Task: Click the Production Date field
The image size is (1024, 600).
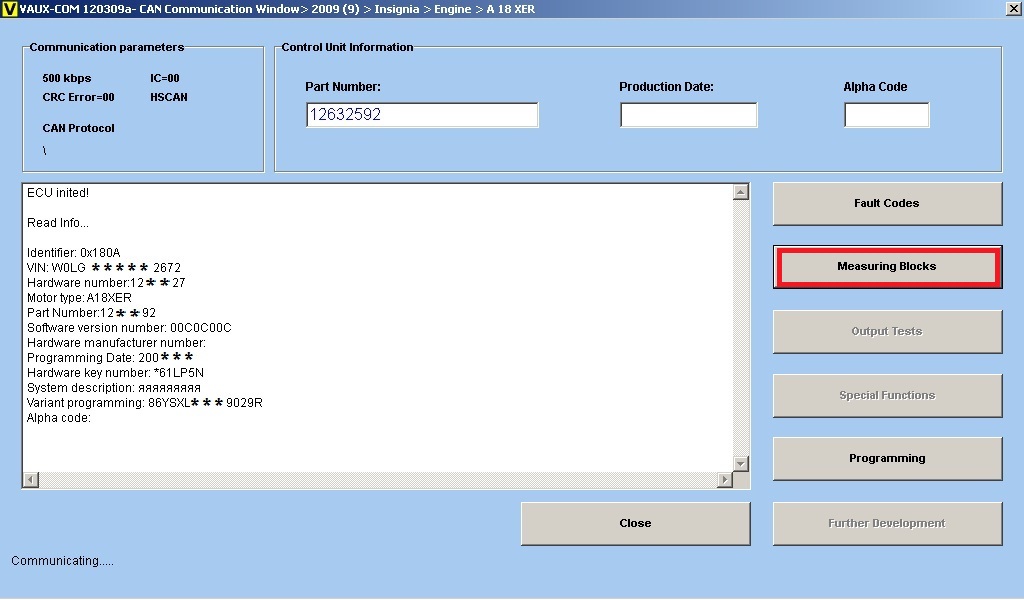Action: (688, 115)
